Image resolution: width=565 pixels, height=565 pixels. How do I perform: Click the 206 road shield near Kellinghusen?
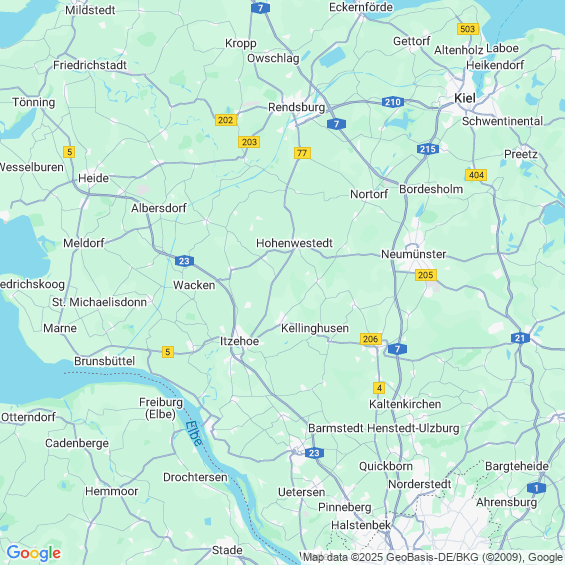coord(370,339)
